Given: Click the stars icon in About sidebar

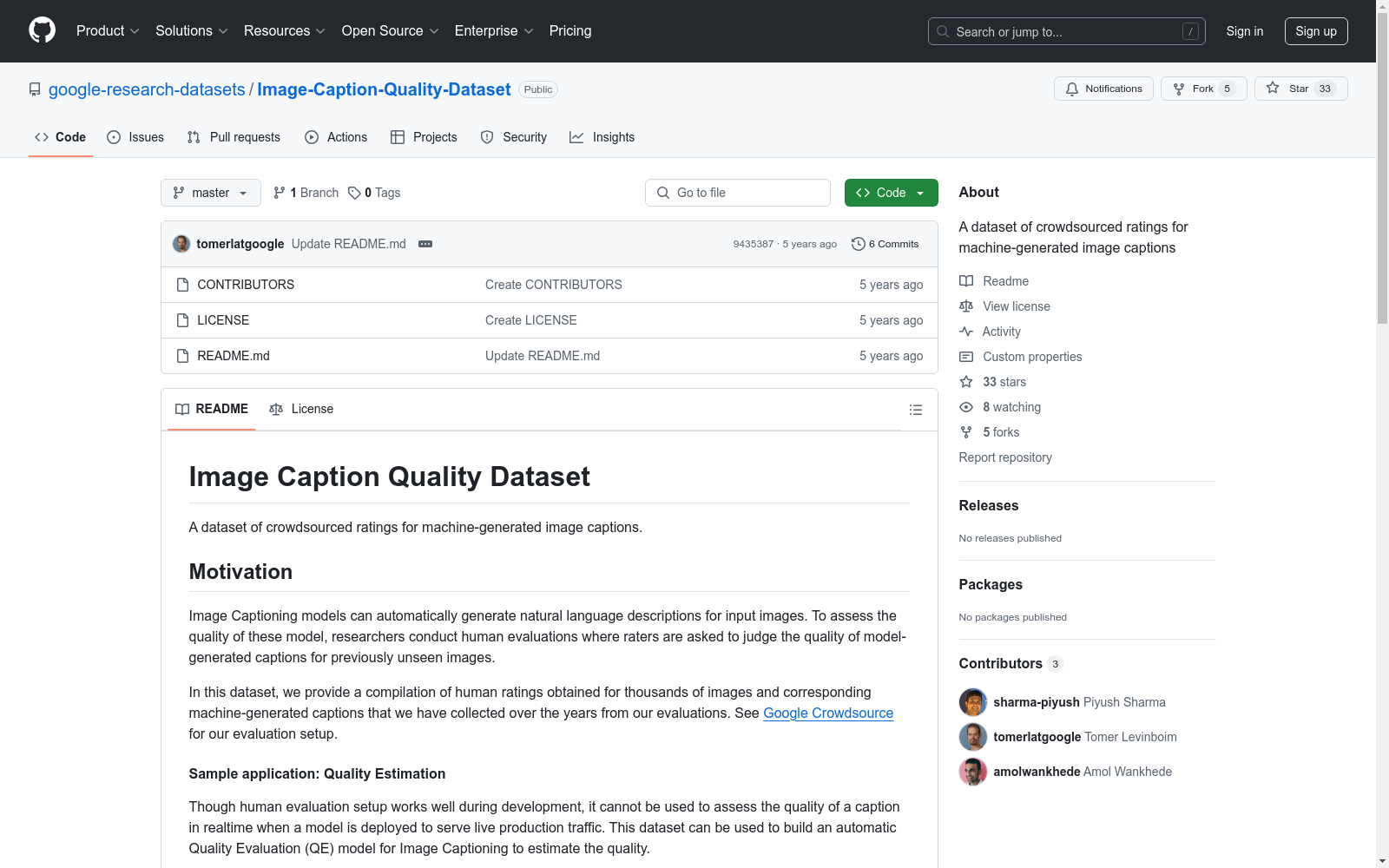Looking at the screenshot, I should point(966,382).
